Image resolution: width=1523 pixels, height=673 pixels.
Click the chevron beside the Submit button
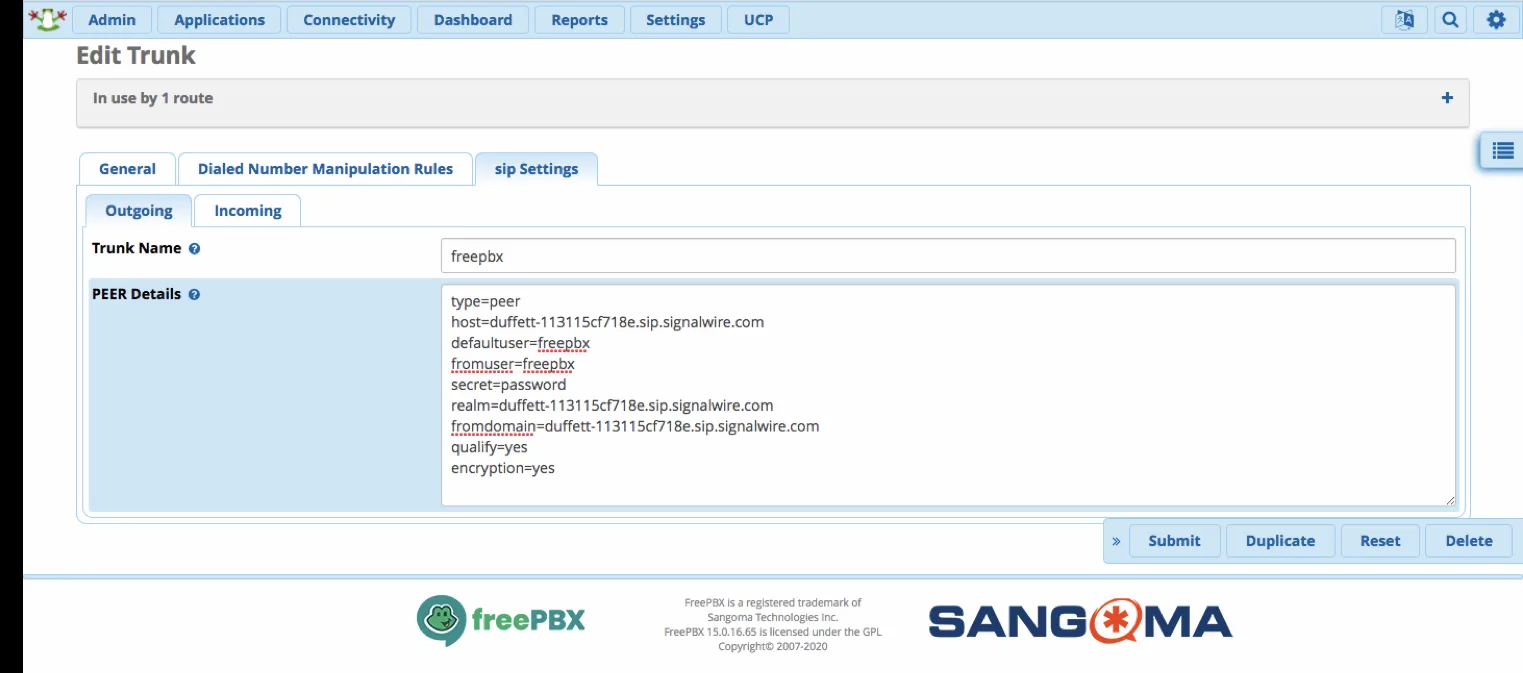(1116, 540)
